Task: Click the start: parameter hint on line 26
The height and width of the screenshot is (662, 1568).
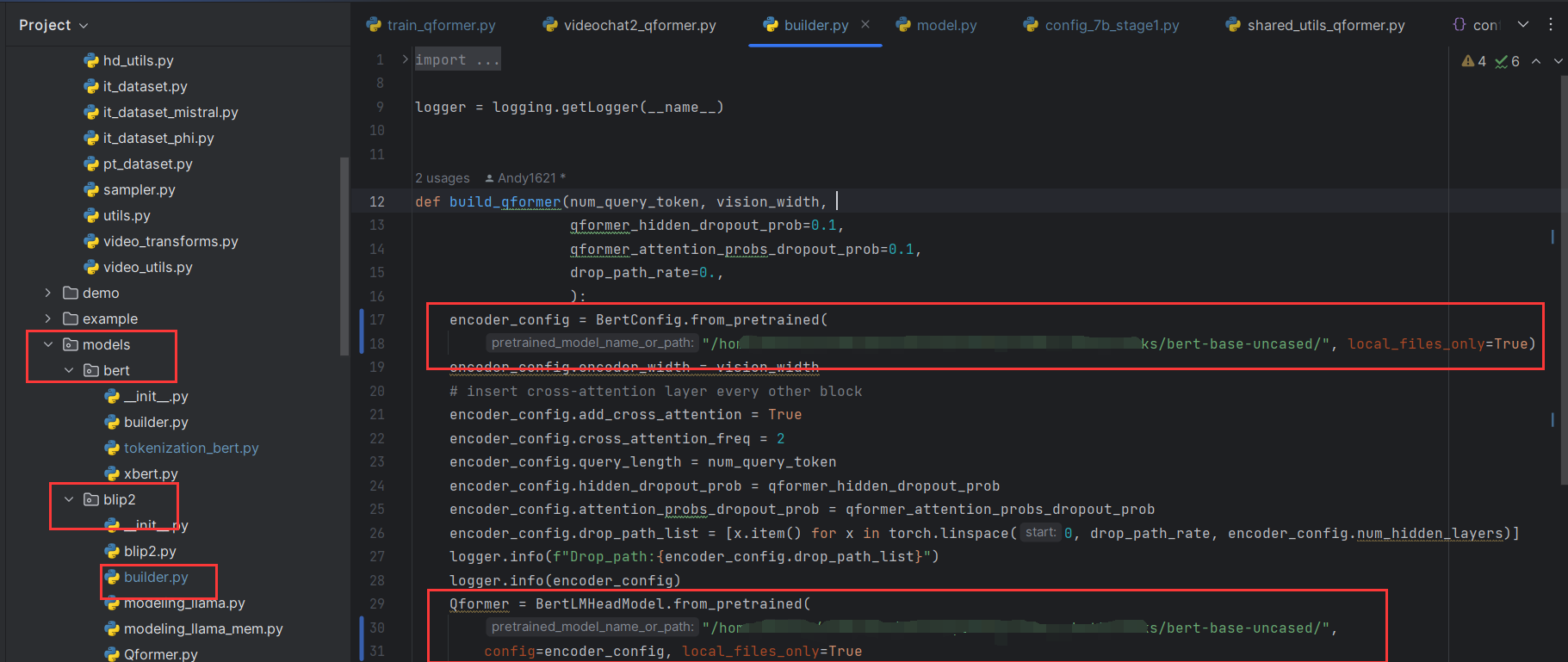Action: tap(1040, 532)
